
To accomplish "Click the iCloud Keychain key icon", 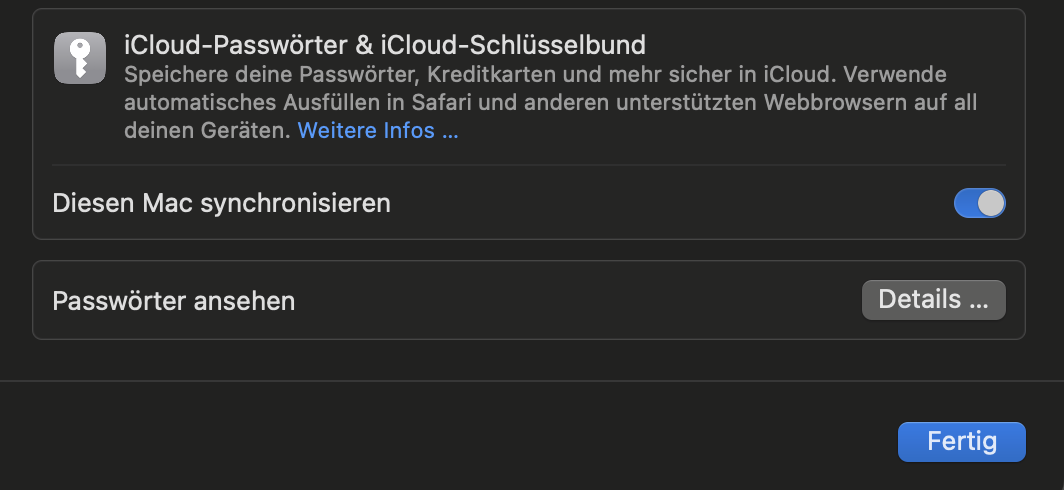I will (80, 57).
